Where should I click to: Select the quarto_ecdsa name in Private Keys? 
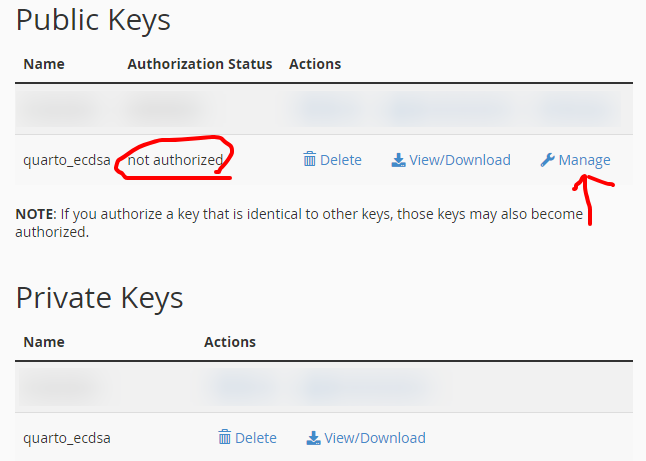[67, 438]
